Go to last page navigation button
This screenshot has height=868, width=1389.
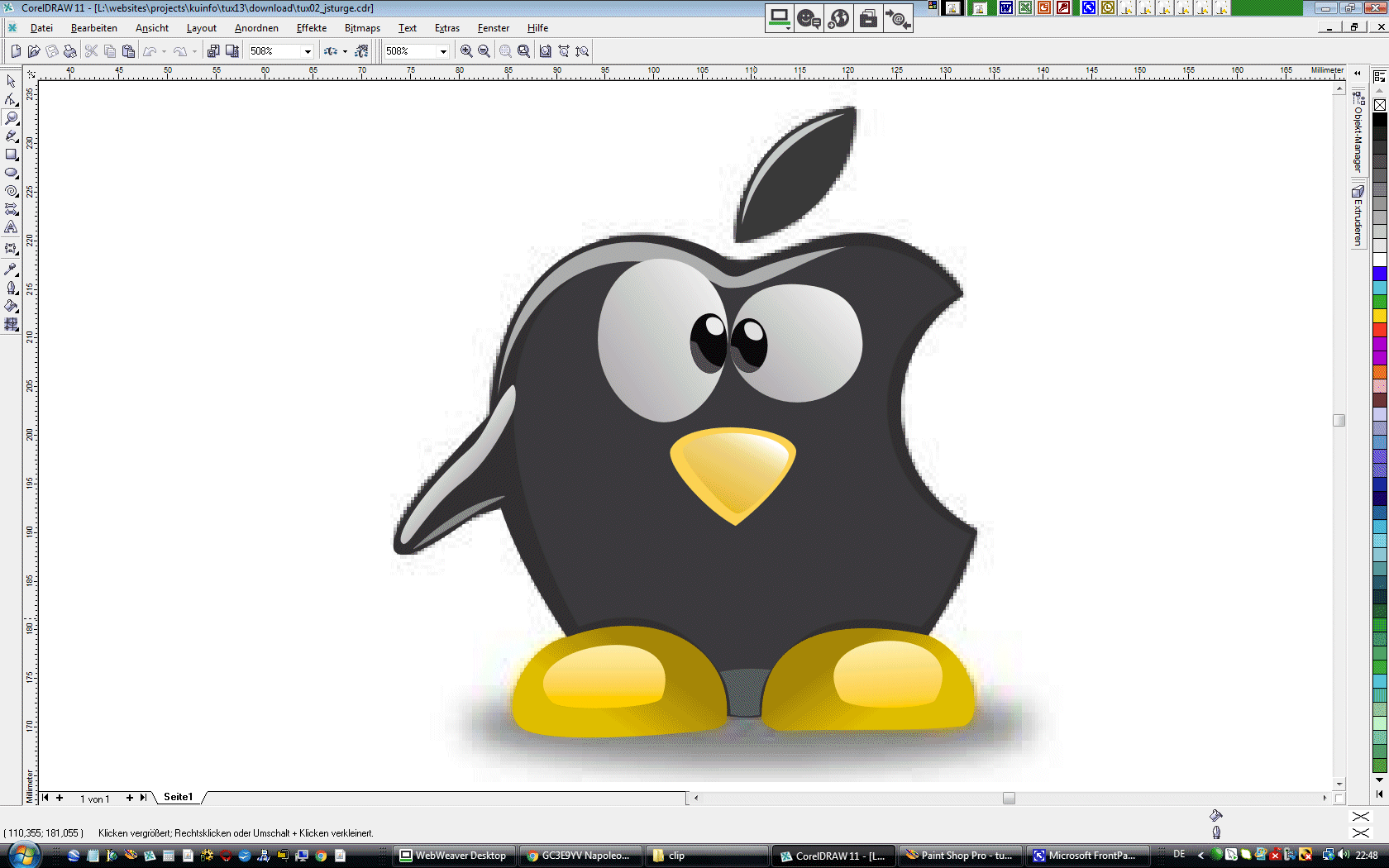click(x=143, y=798)
